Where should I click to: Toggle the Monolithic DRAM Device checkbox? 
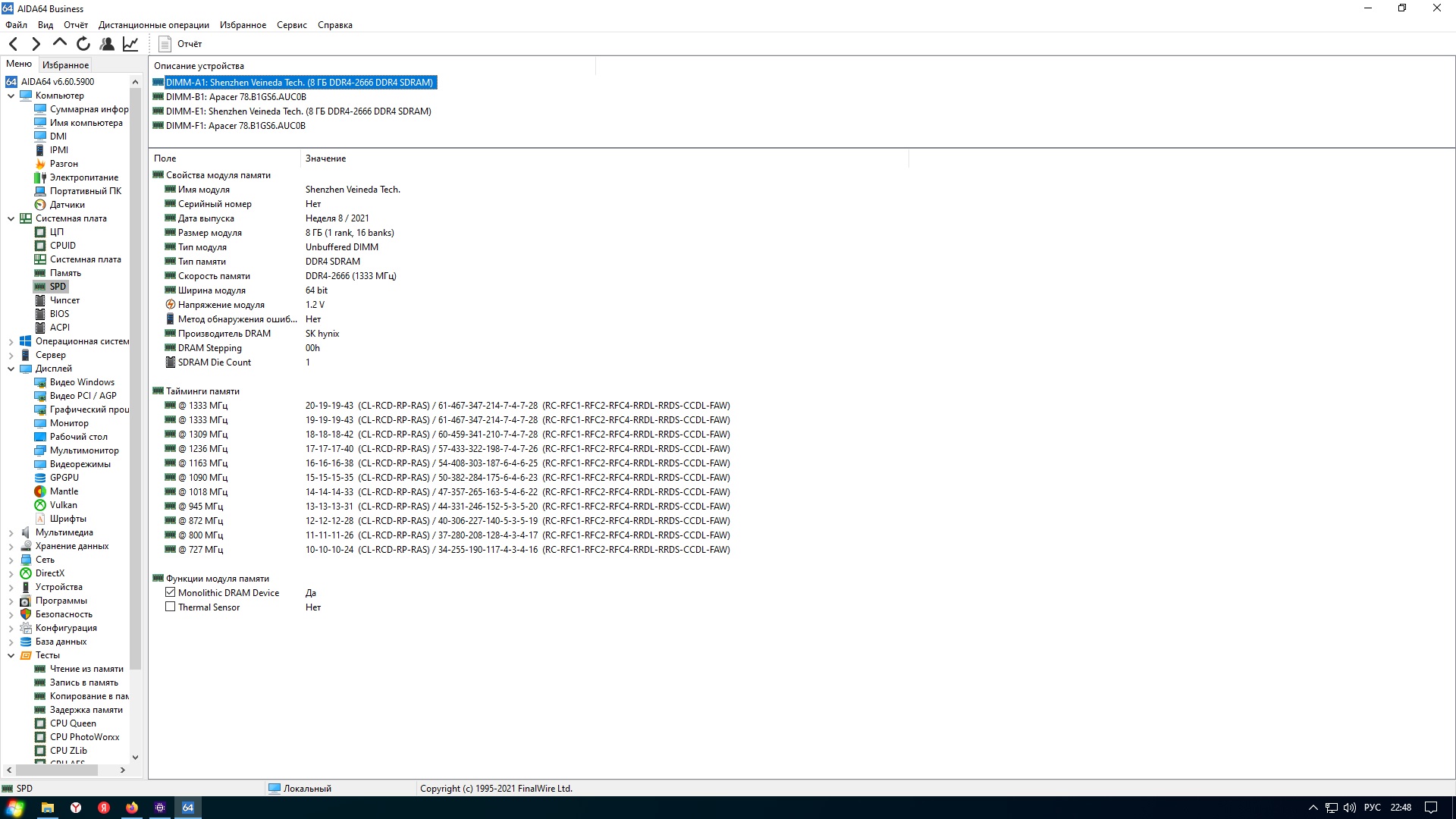[x=170, y=592]
